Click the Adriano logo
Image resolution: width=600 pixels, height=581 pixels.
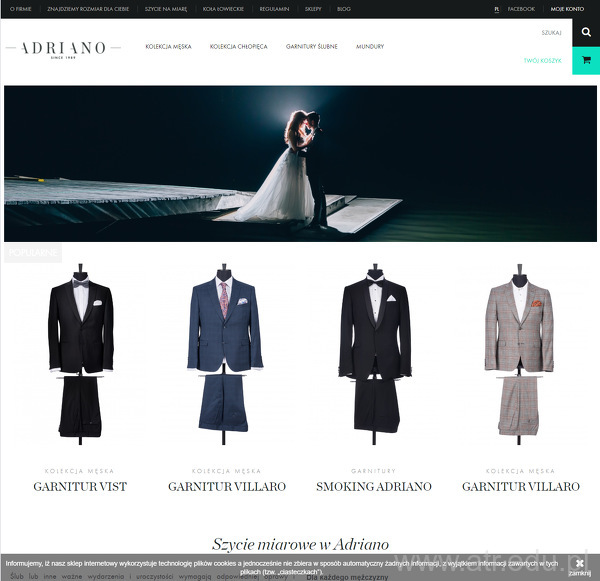coord(63,49)
